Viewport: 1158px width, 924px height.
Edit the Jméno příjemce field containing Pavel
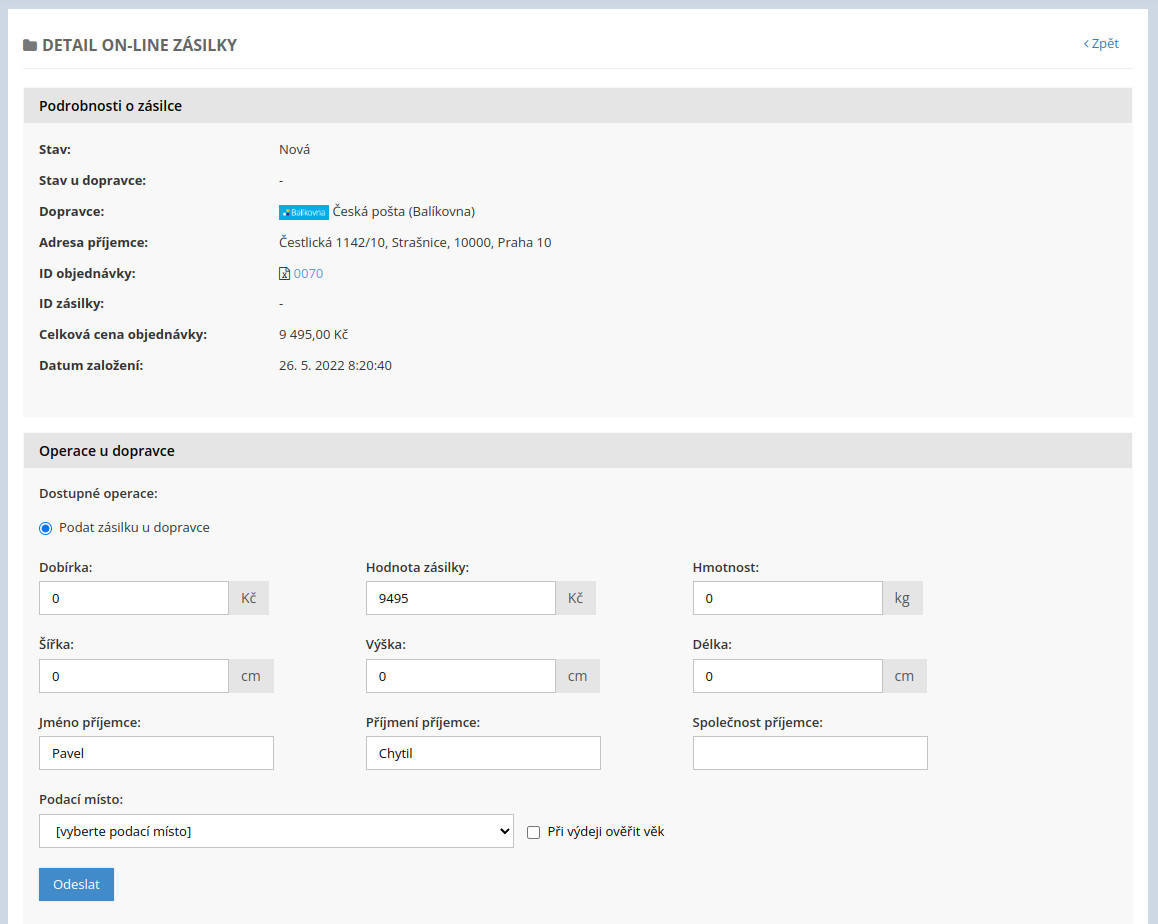156,753
